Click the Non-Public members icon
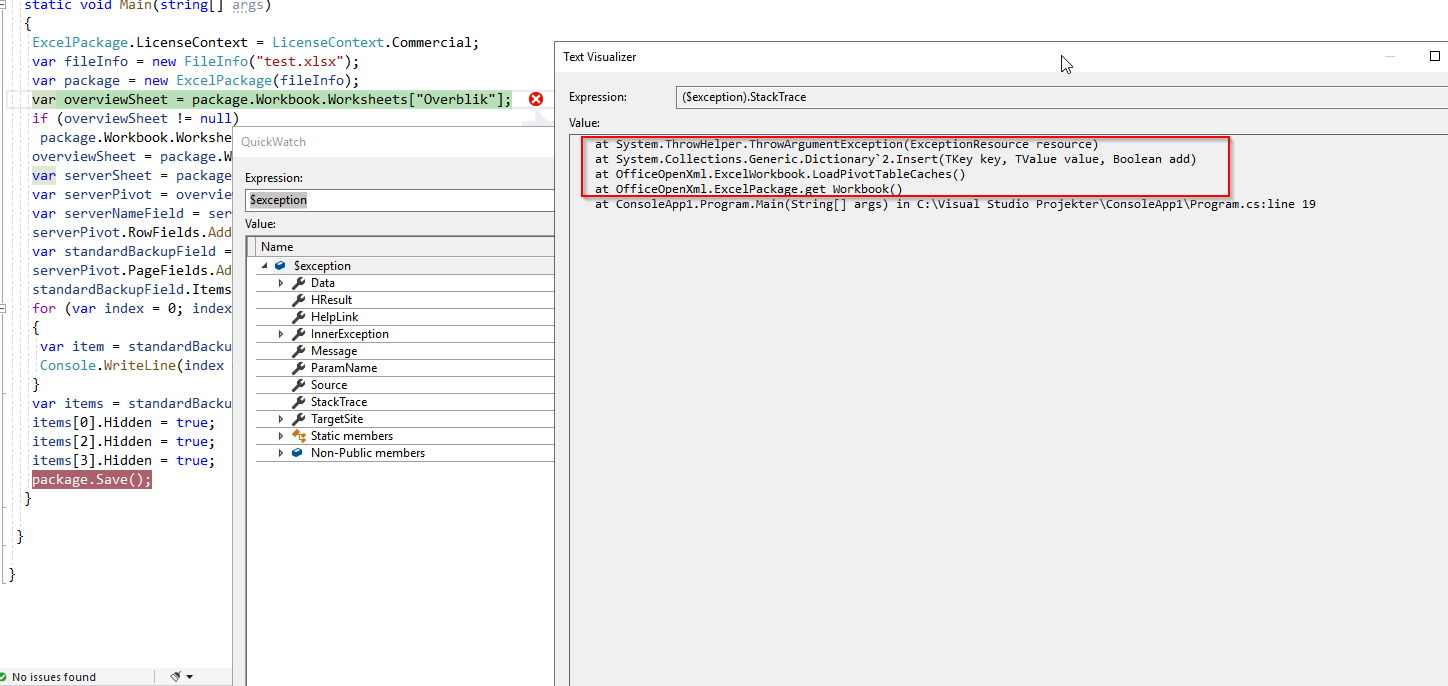The image size is (1448, 686). (299, 451)
